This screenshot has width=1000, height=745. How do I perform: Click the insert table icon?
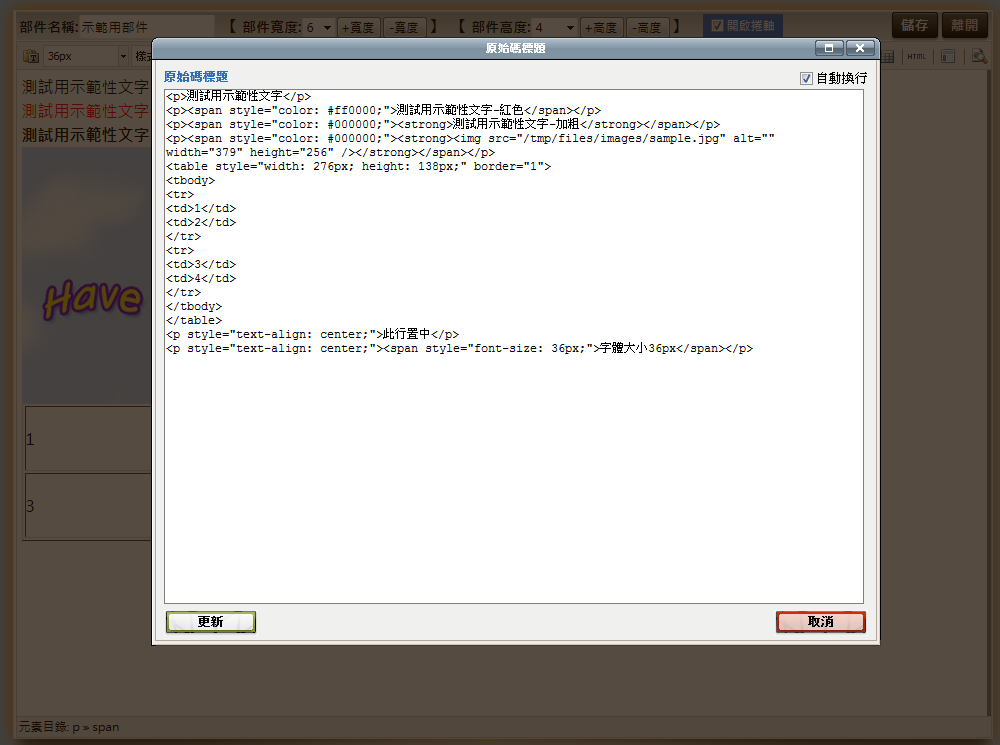point(889,56)
